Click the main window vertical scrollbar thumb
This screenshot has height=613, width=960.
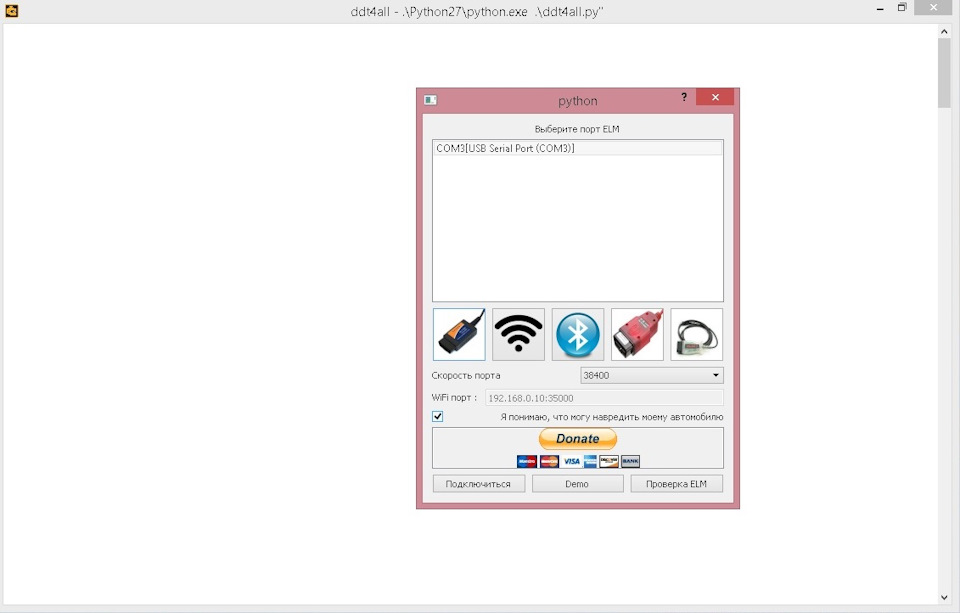pyautogui.click(x=944, y=73)
